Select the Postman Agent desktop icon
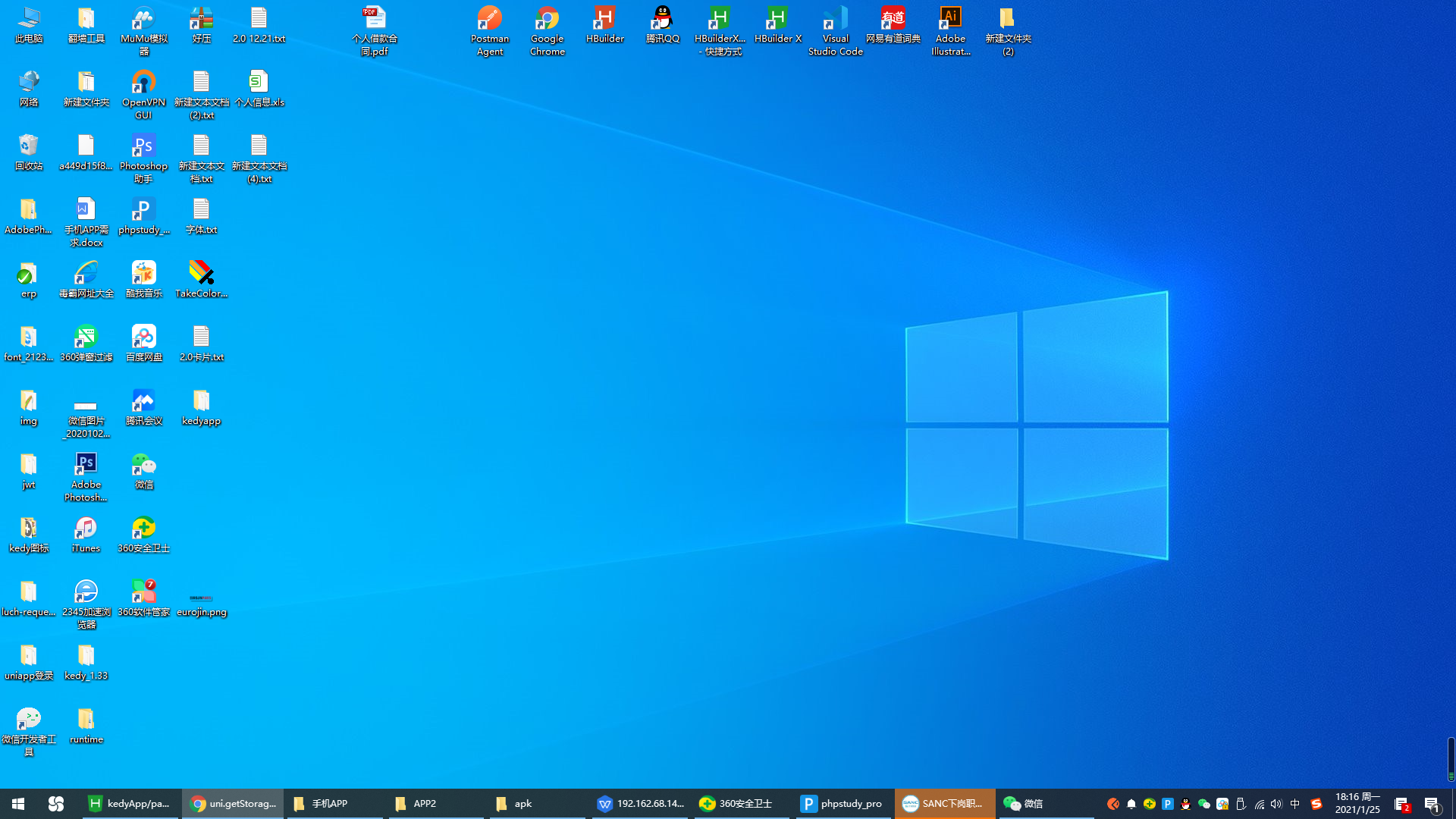Viewport: 1456px width, 819px height. [489, 19]
